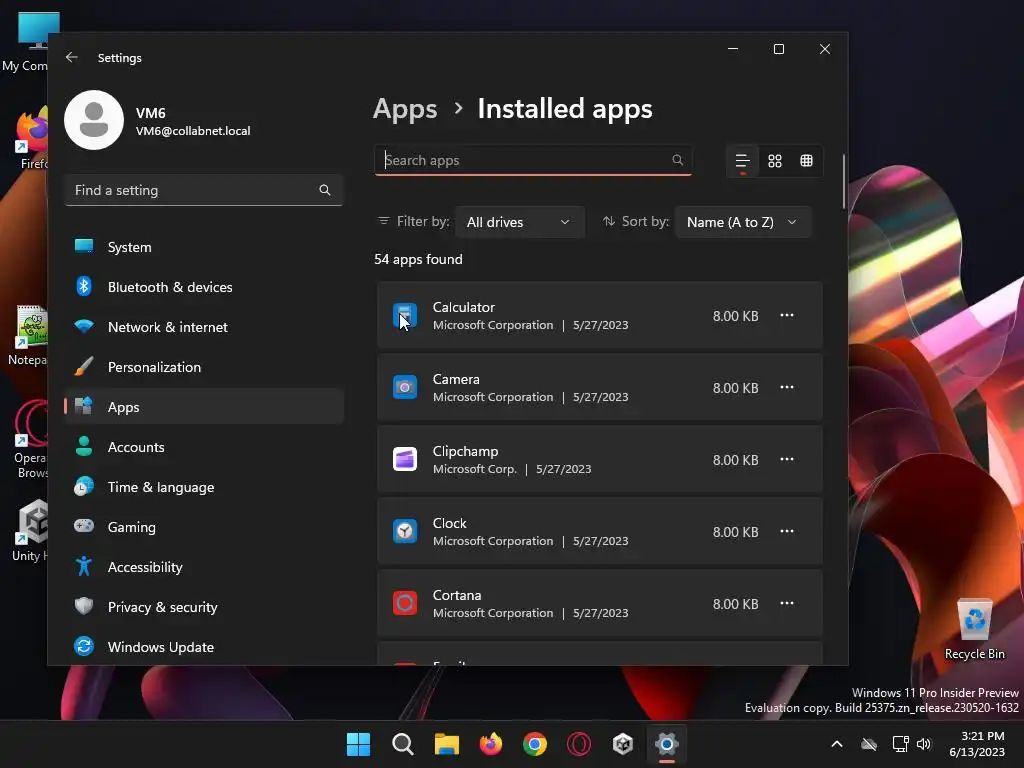The height and width of the screenshot is (768, 1024).
Task: Click the Calculator app icon
Action: pos(405,315)
